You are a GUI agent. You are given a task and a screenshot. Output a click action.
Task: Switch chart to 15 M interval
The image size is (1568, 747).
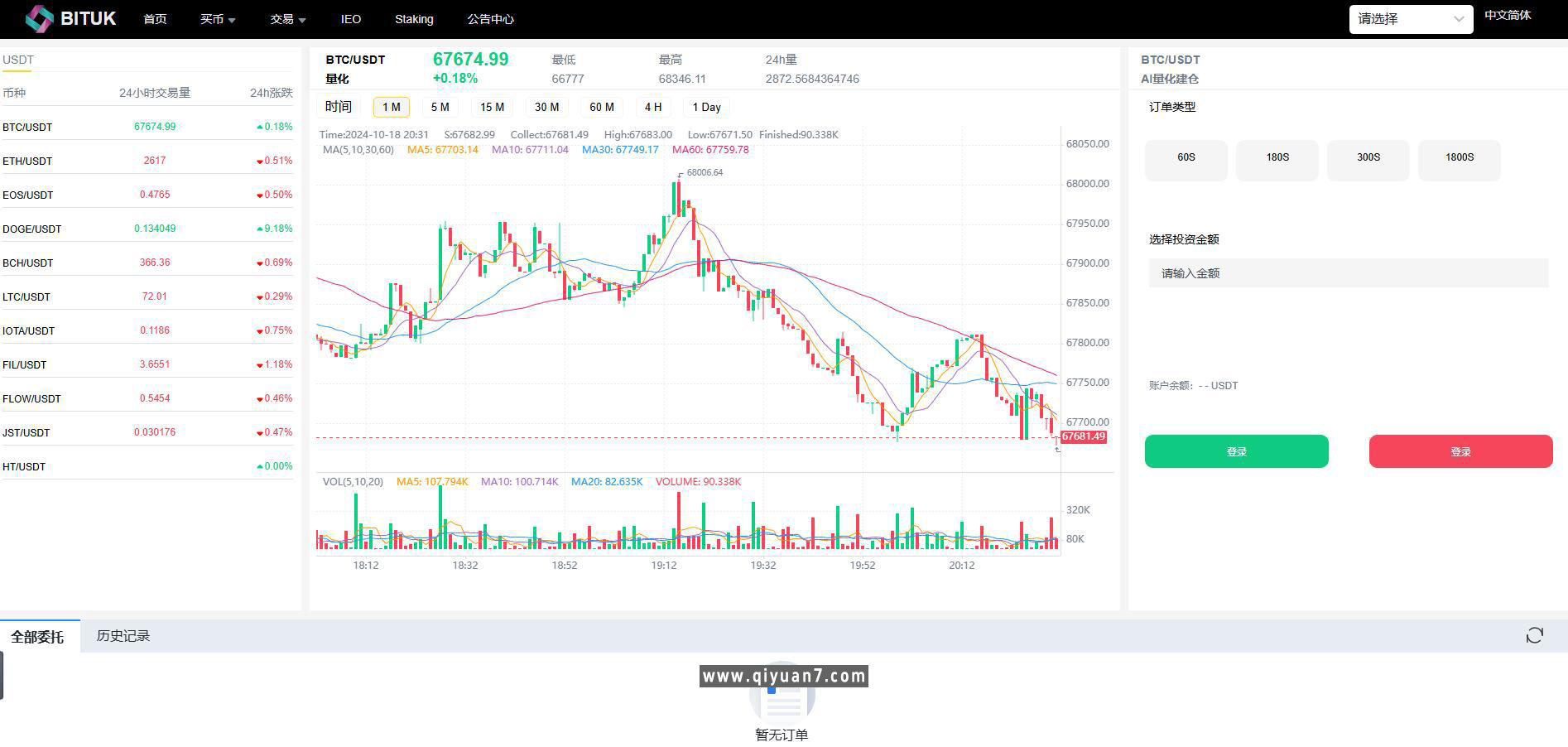[492, 107]
